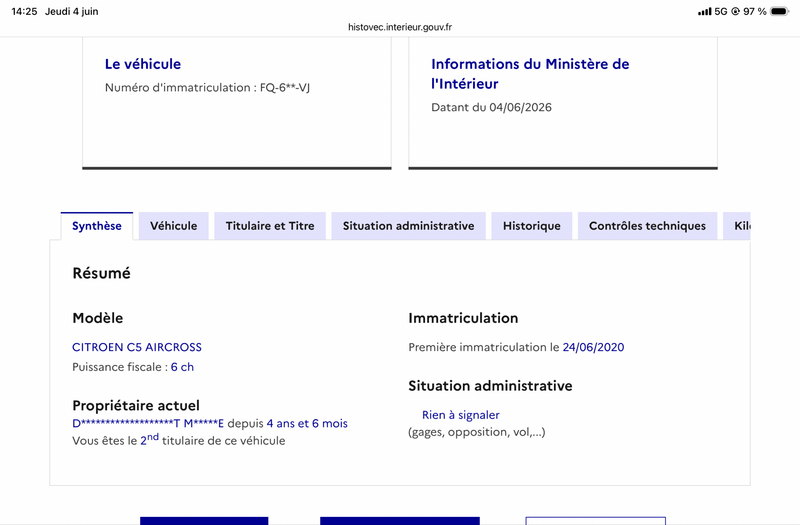
Task: Open the Véhicule tab
Action: point(173,226)
